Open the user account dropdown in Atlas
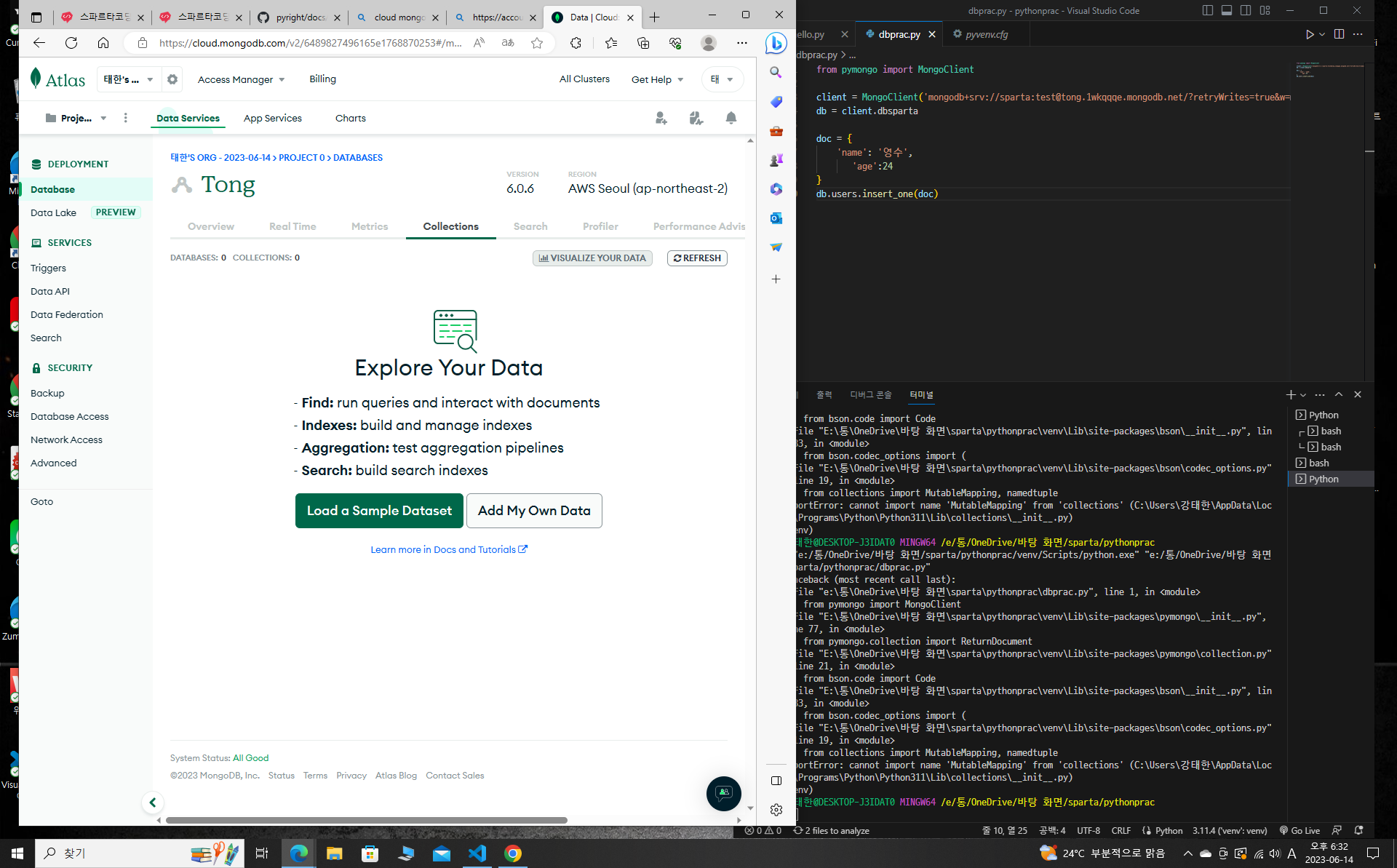Viewport: 1397px width, 868px height. (x=722, y=79)
